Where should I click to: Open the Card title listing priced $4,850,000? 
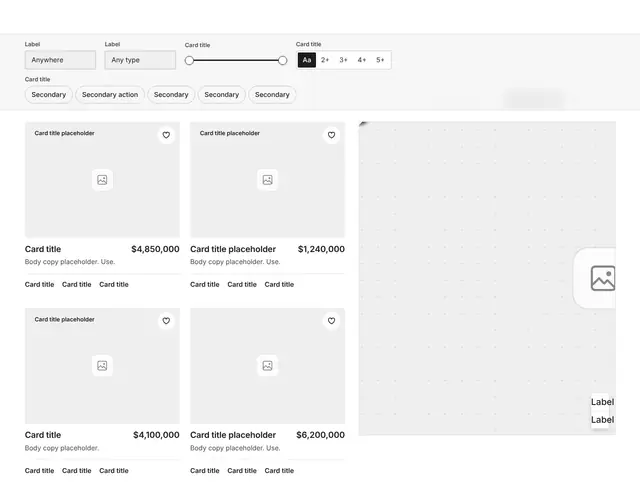point(43,249)
